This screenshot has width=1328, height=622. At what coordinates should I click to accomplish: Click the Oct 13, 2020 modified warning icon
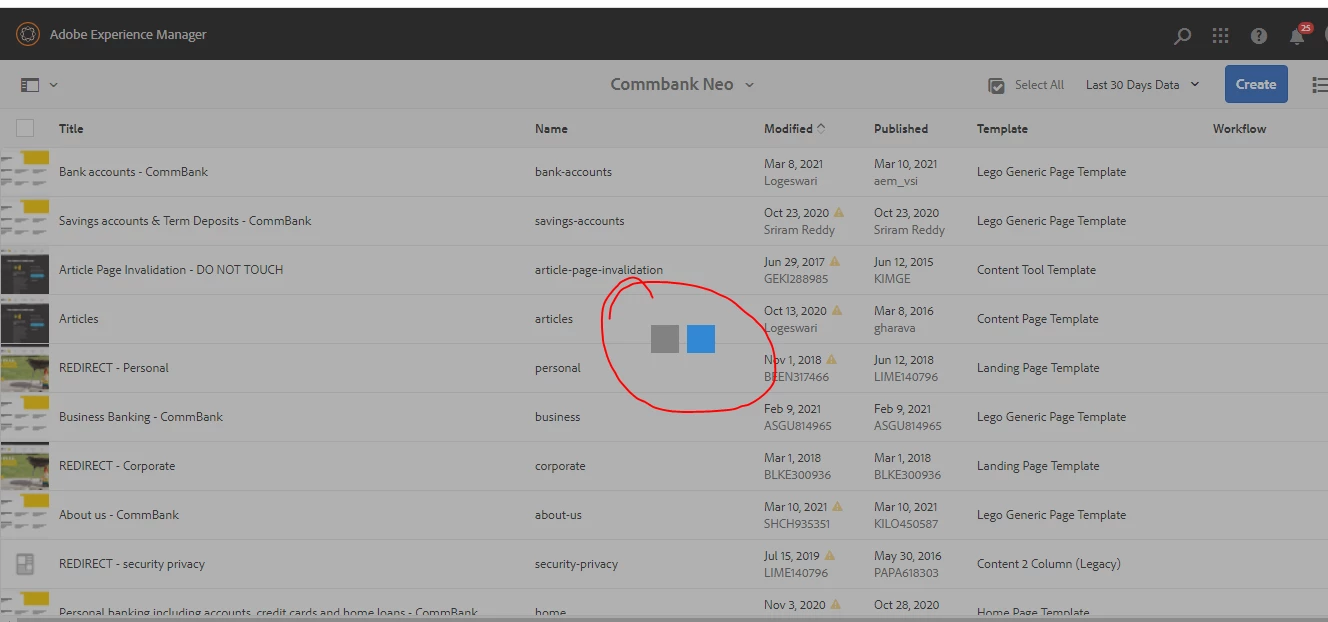point(837,310)
